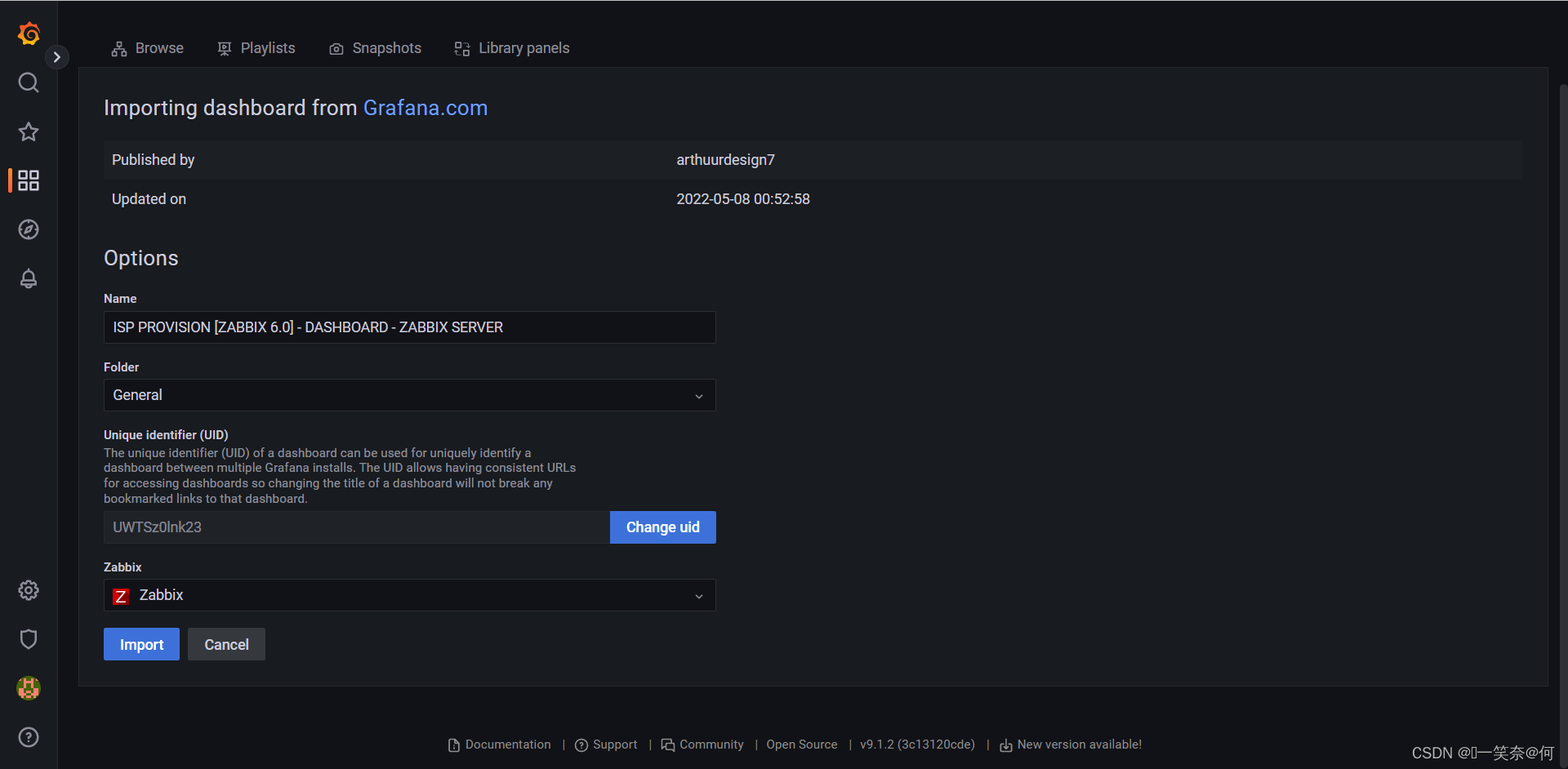The image size is (1568, 769).
Task: Switch to the Snapshots tab
Action: click(x=376, y=48)
